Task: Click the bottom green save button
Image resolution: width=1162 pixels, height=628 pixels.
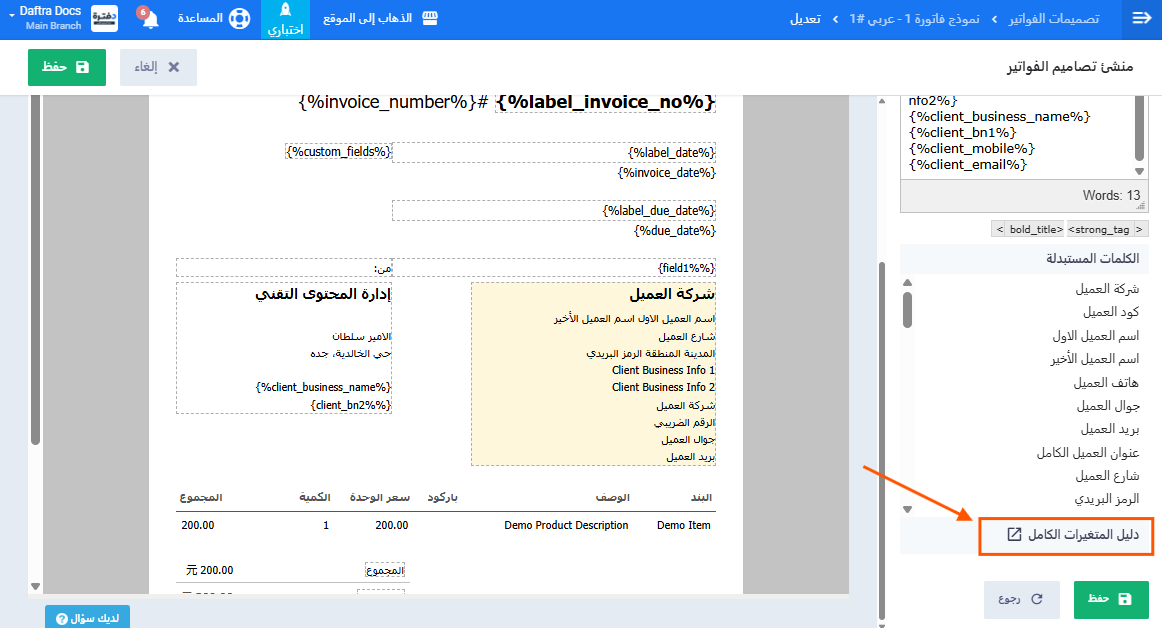Action: [x=1110, y=599]
